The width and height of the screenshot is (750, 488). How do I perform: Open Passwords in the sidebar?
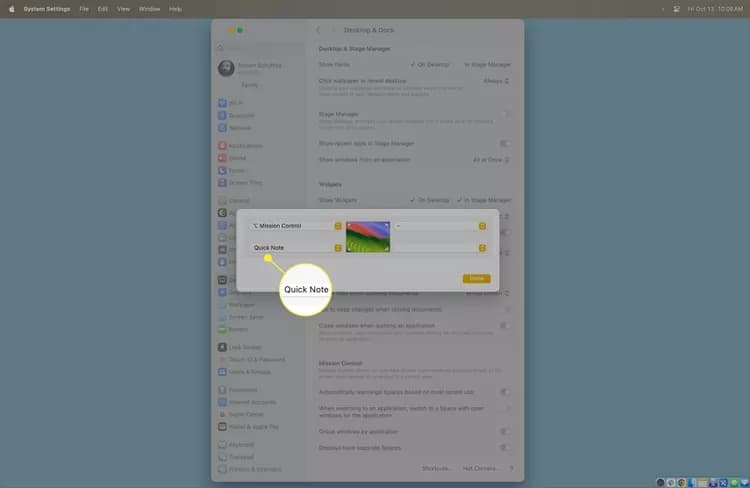(238, 389)
